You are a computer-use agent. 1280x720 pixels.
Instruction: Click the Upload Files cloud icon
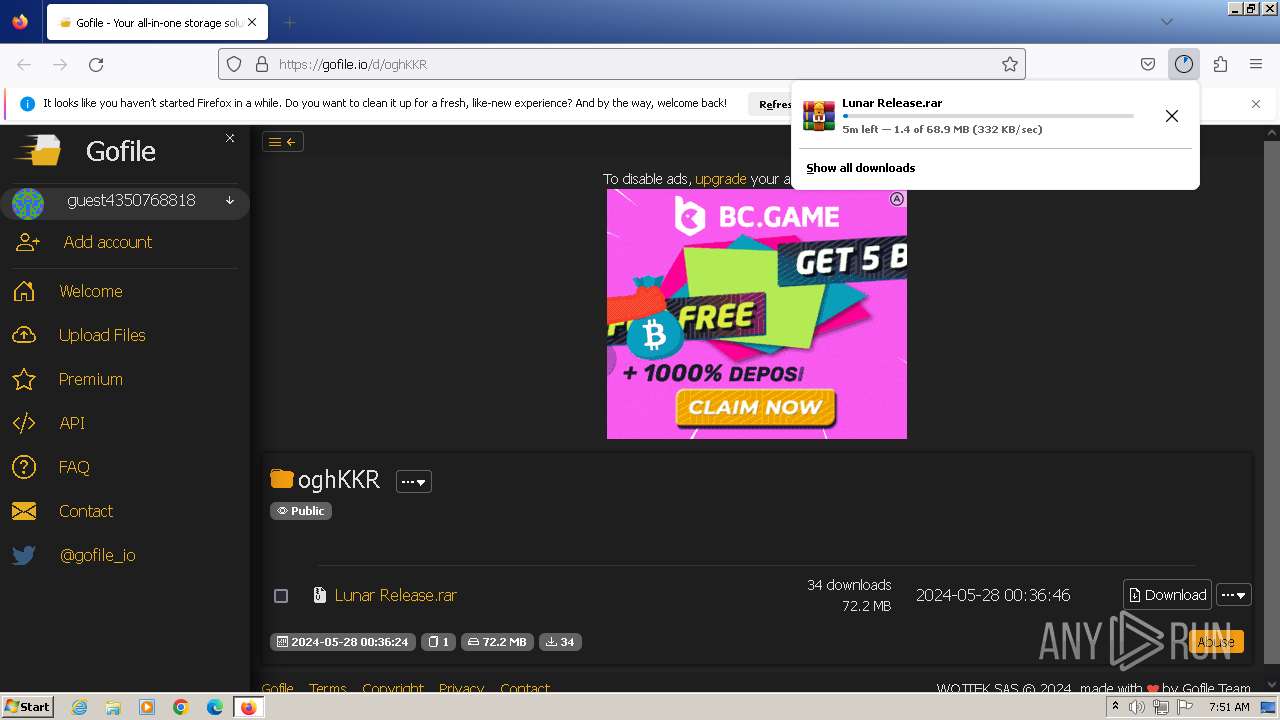point(24,335)
